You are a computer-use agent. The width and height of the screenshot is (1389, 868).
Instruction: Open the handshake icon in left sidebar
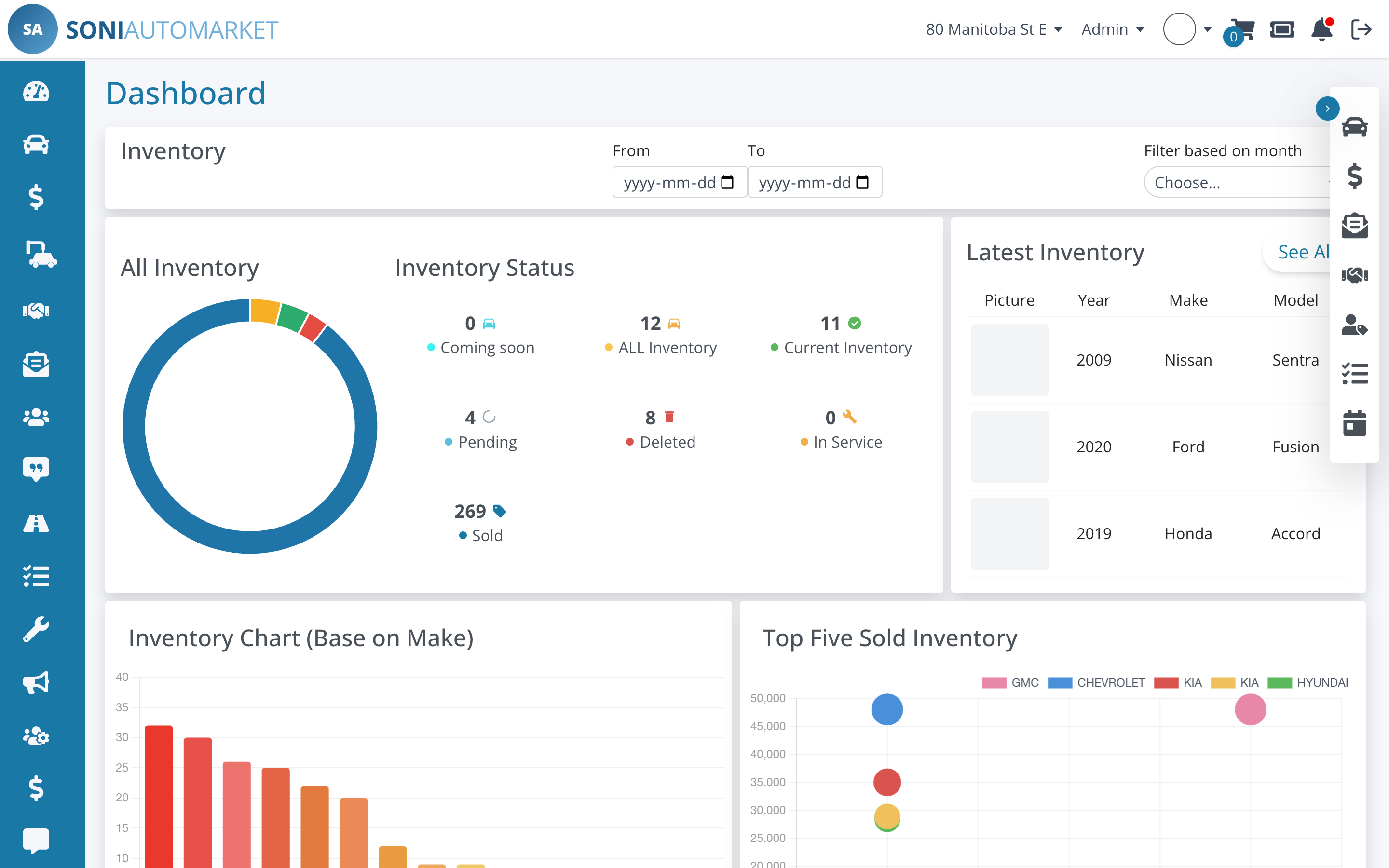(36, 311)
